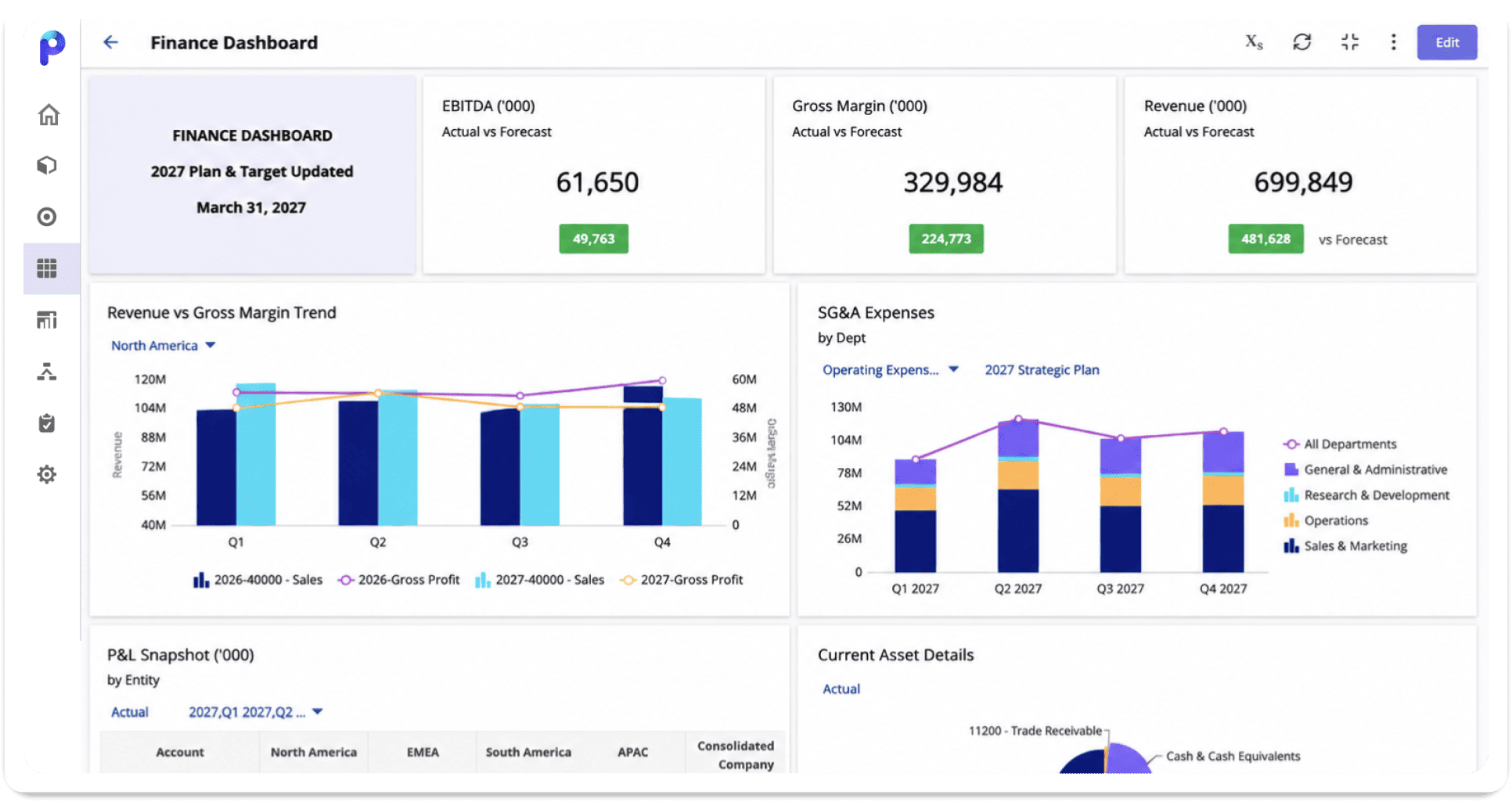
Task: Open the hierarchy workflow icon in sidebar
Action: pos(47,372)
